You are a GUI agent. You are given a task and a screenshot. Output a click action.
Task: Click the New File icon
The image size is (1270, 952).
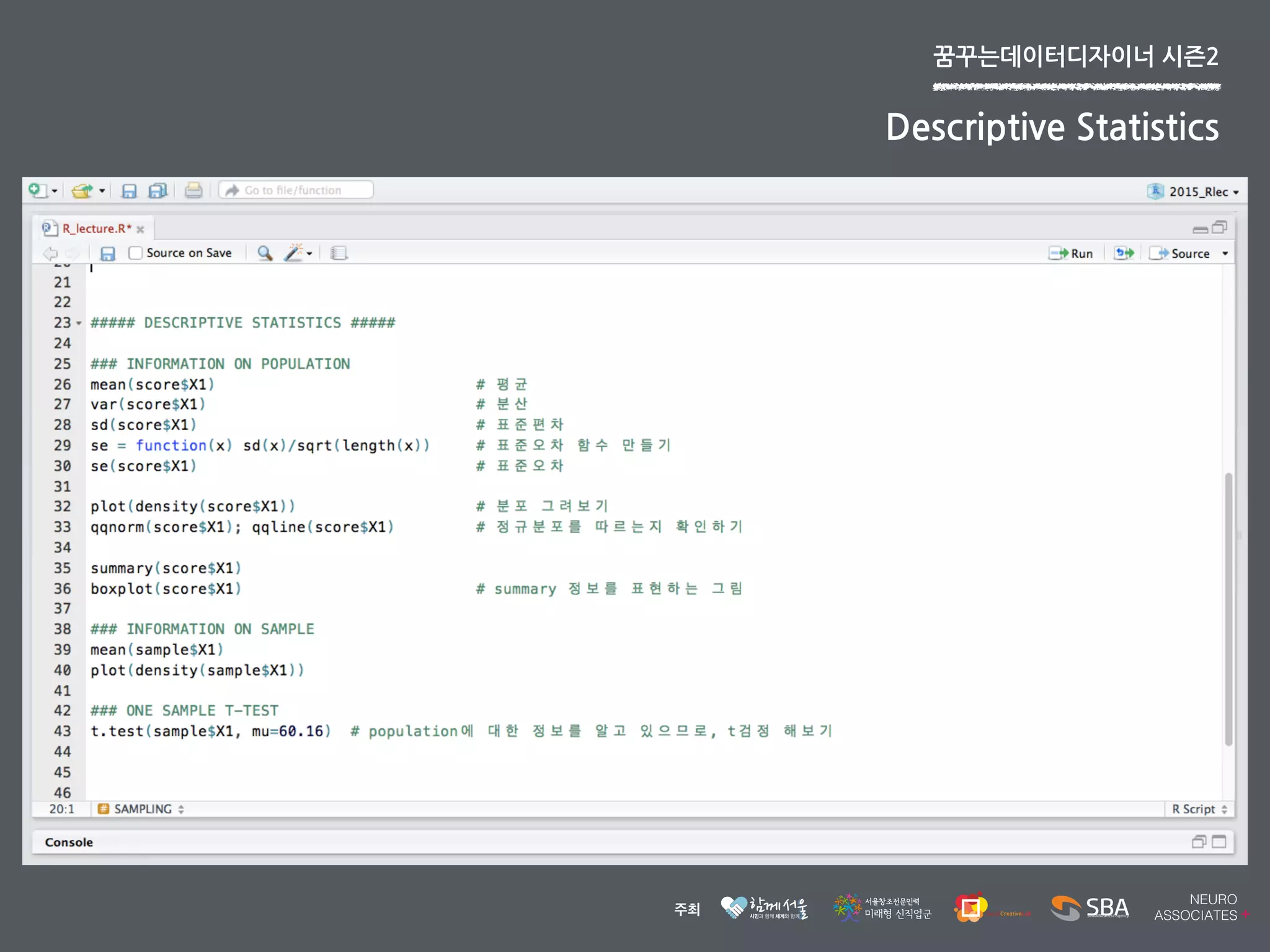tap(38, 190)
